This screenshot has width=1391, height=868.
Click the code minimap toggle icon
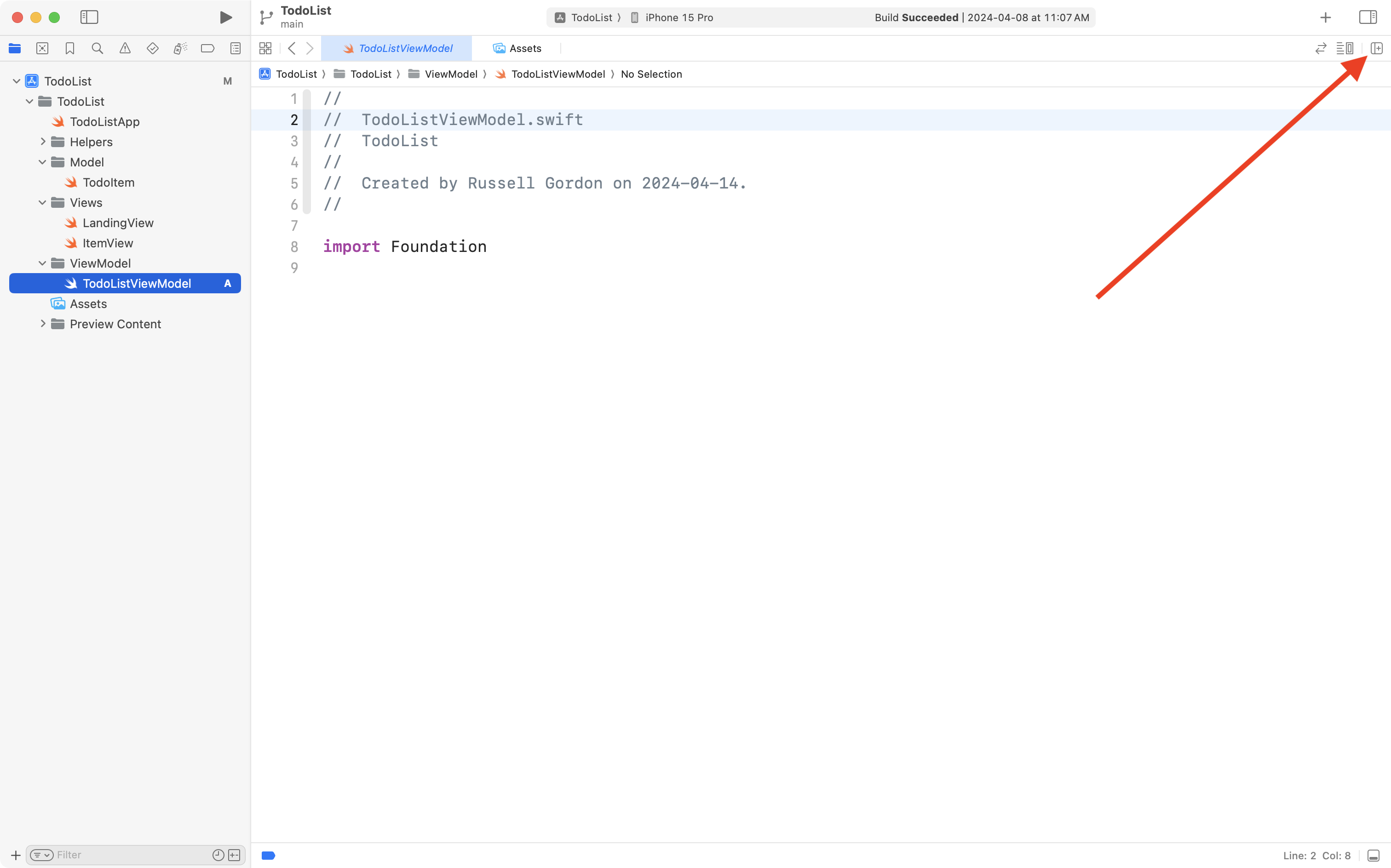pos(1346,48)
